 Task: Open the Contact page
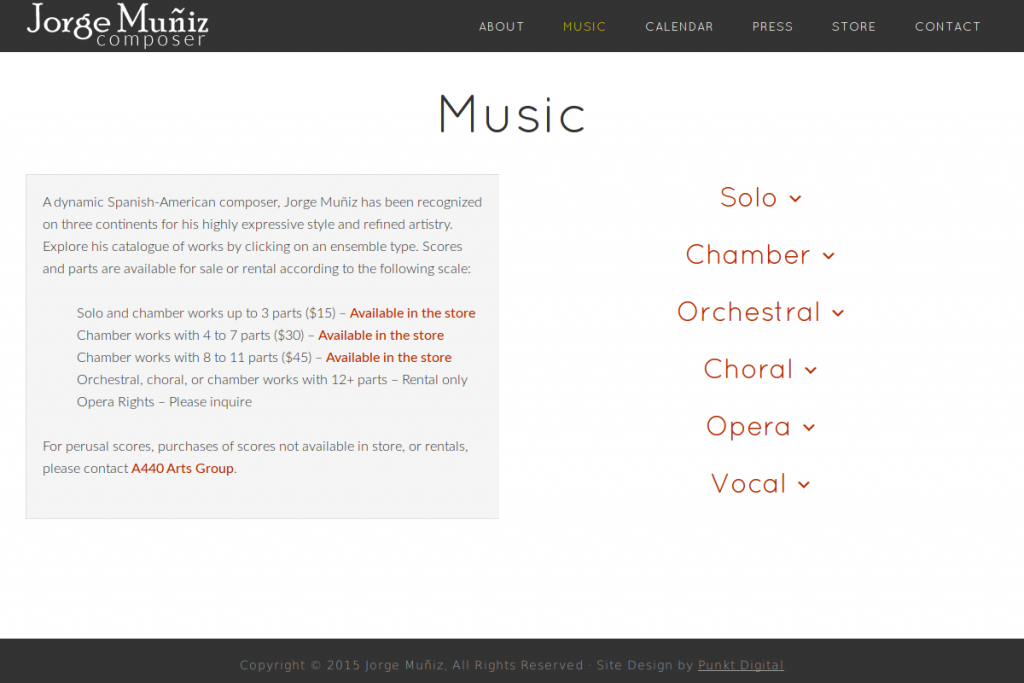tap(948, 27)
